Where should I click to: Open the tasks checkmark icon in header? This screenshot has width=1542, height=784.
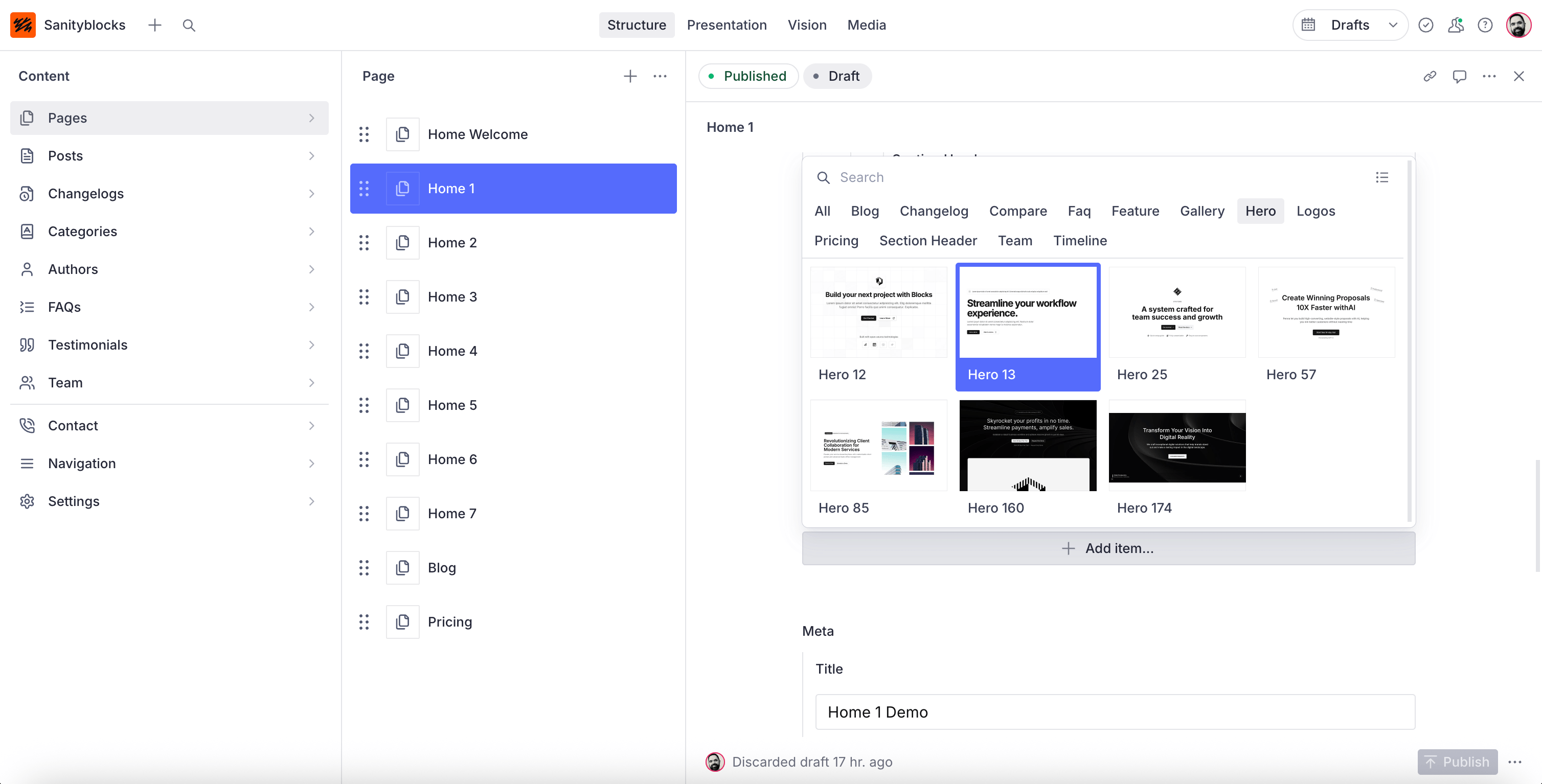1425,25
